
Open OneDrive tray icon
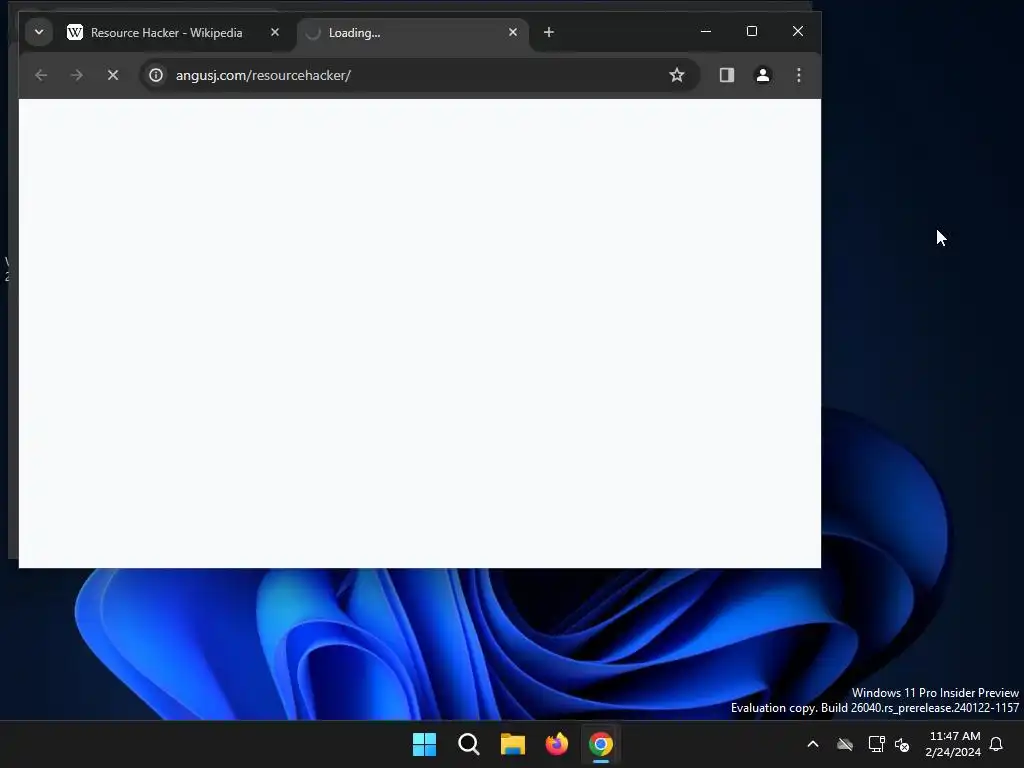click(845, 744)
